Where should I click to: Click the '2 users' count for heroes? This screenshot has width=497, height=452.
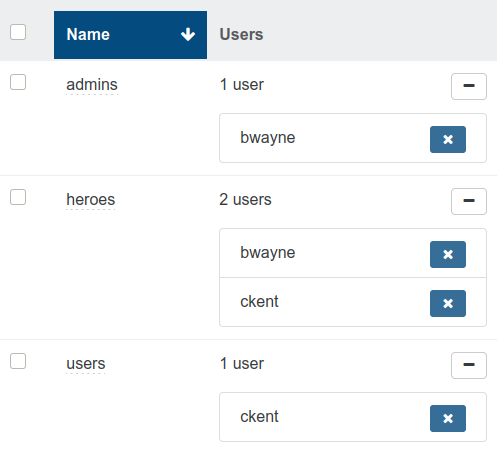tap(245, 200)
